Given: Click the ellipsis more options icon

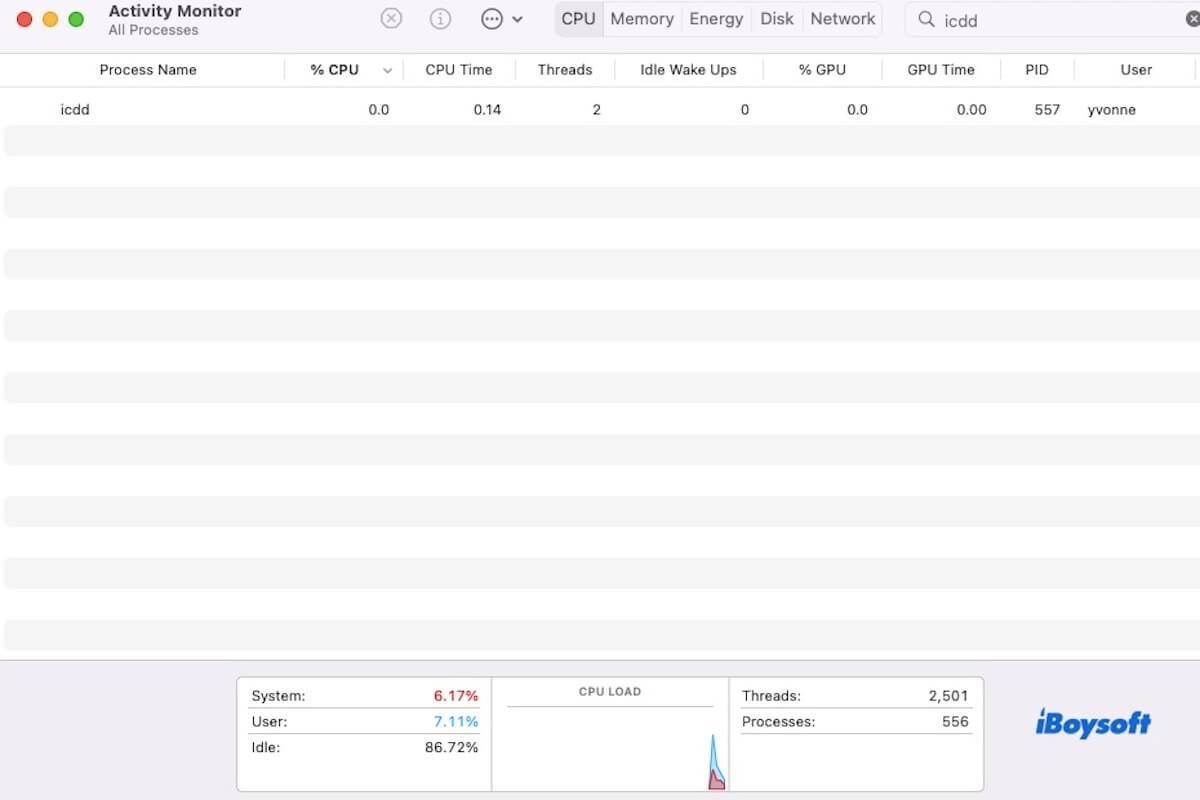Looking at the screenshot, I should (491, 19).
